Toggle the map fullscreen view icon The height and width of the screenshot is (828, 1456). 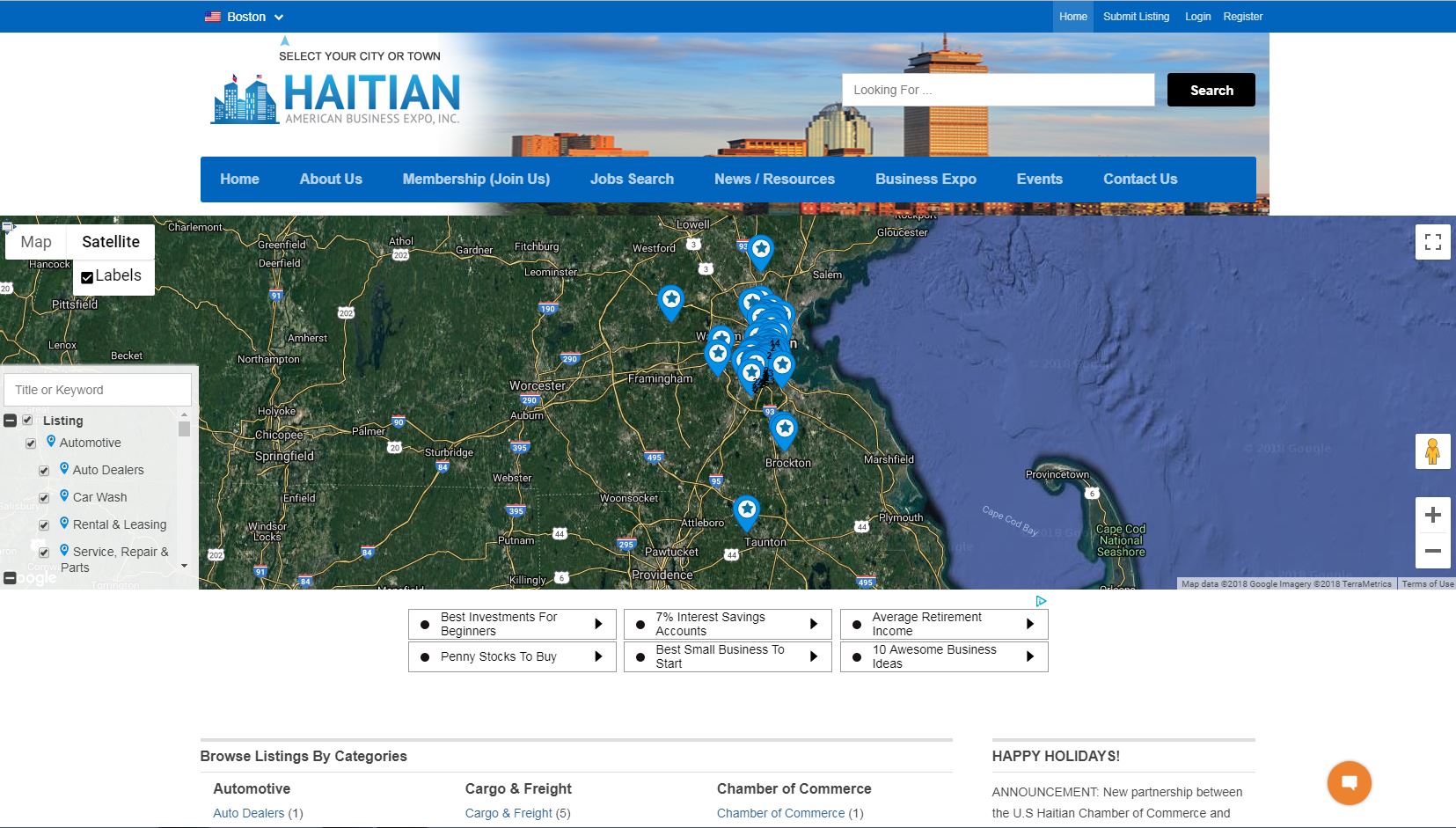[x=1433, y=242]
